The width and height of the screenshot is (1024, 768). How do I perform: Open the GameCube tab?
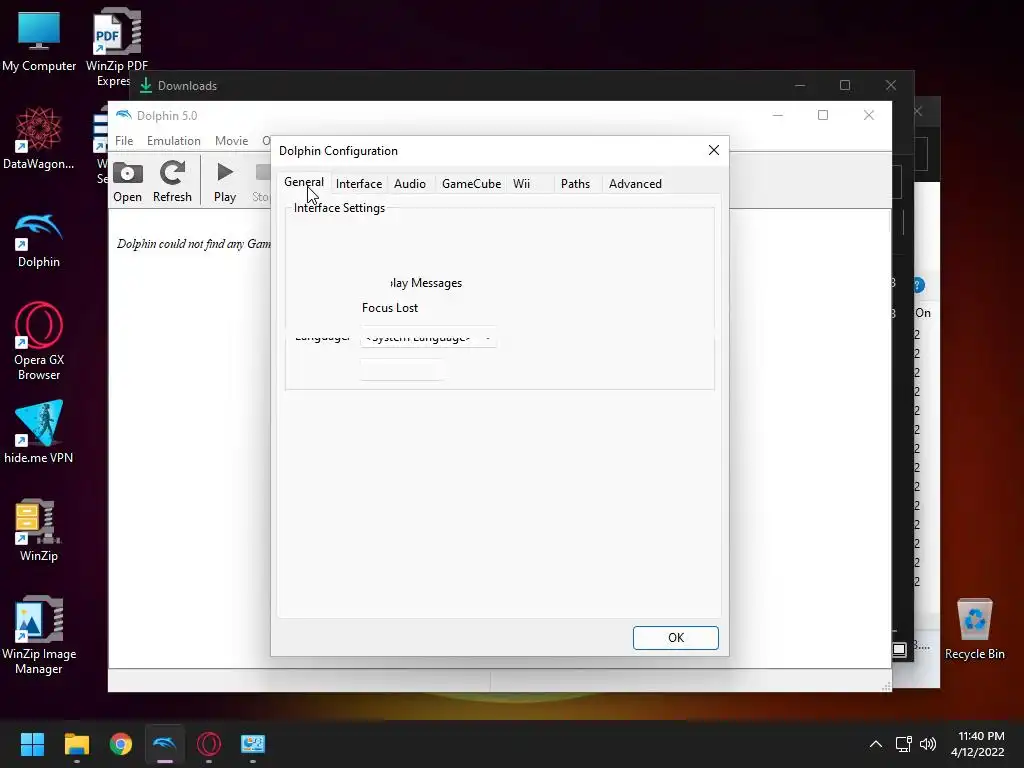(x=471, y=184)
